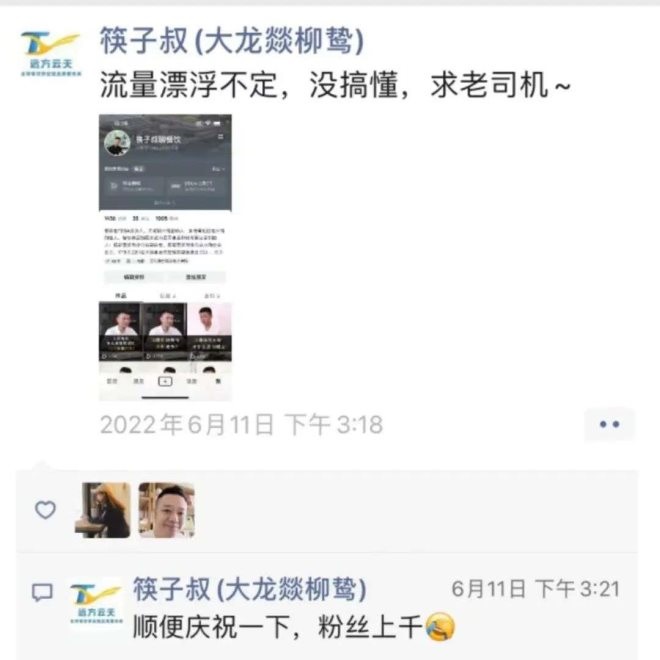The width and height of the screenshot is (660, 660).
Task: Open the two-dot more options button
Action: 609,424
